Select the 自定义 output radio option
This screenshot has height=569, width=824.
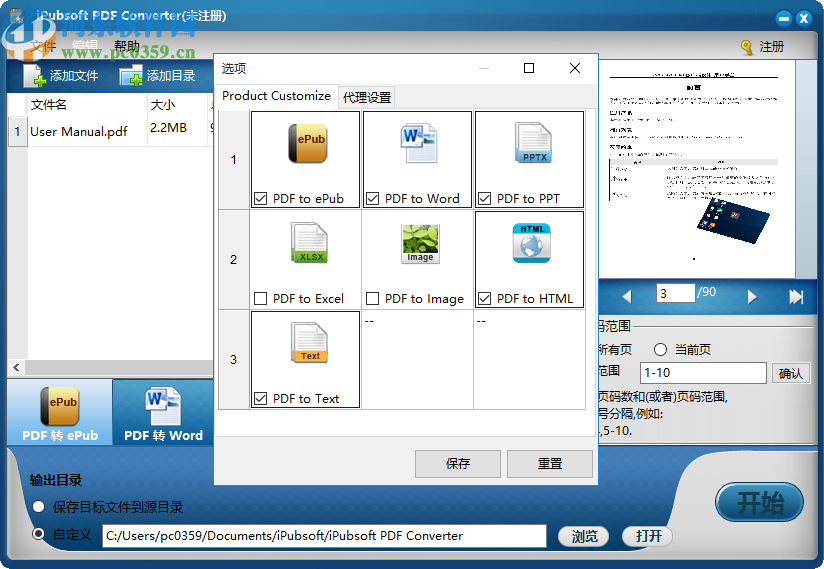(x=38, y=534)
